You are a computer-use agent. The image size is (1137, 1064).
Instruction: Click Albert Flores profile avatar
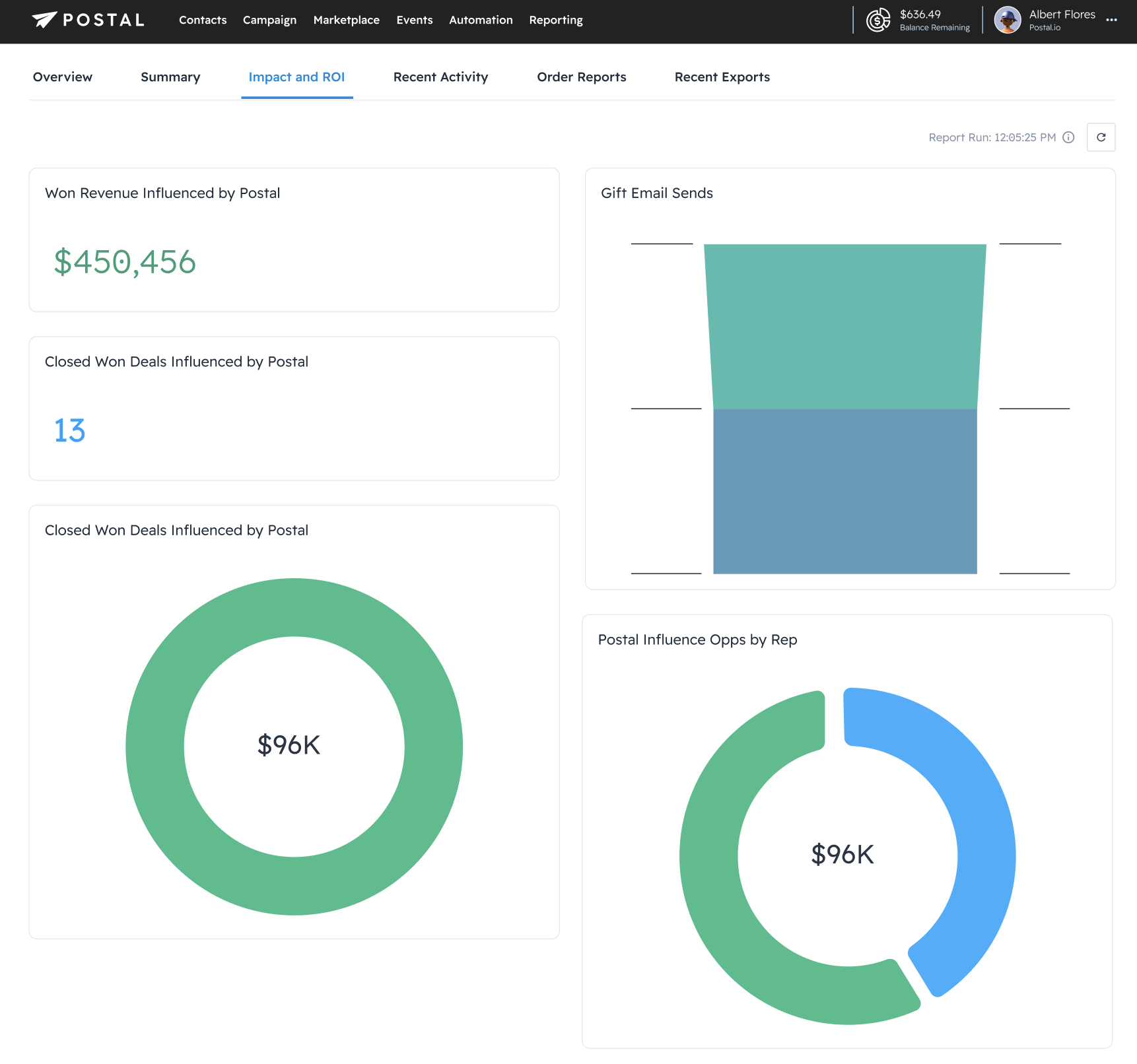[x=1007, y=20]
